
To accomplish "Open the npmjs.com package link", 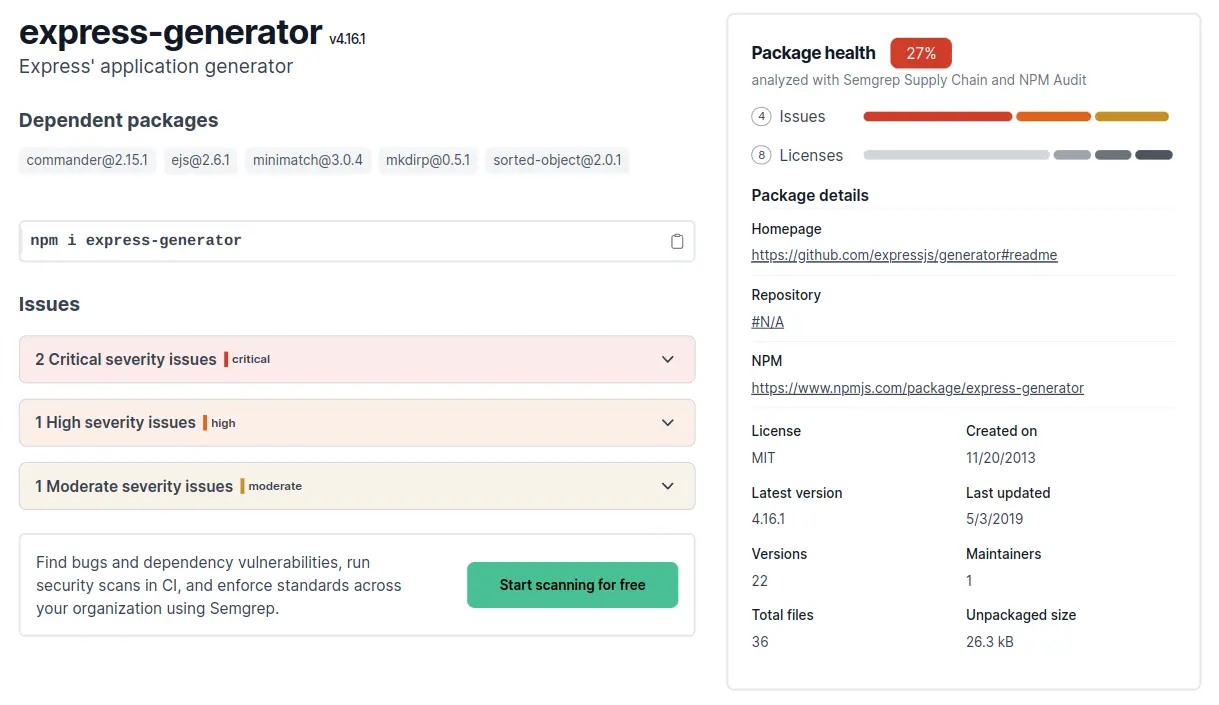I will pos(917,388).
